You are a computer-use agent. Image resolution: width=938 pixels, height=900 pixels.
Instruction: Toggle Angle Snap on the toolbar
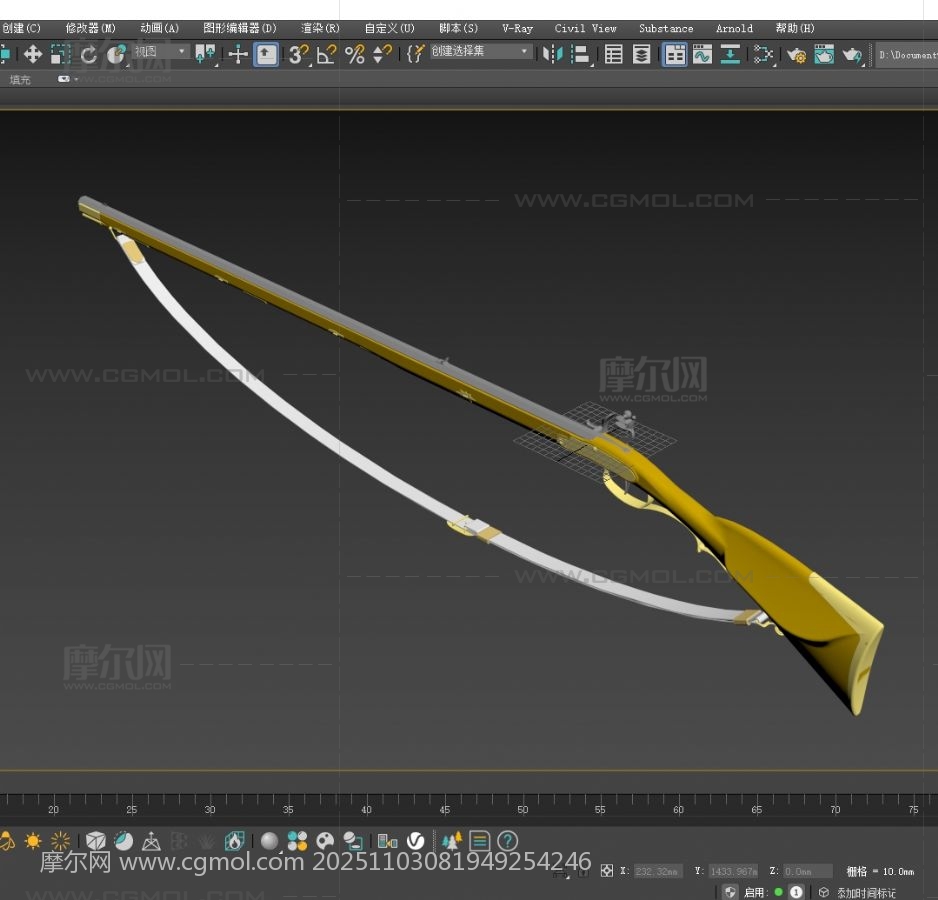326,55
